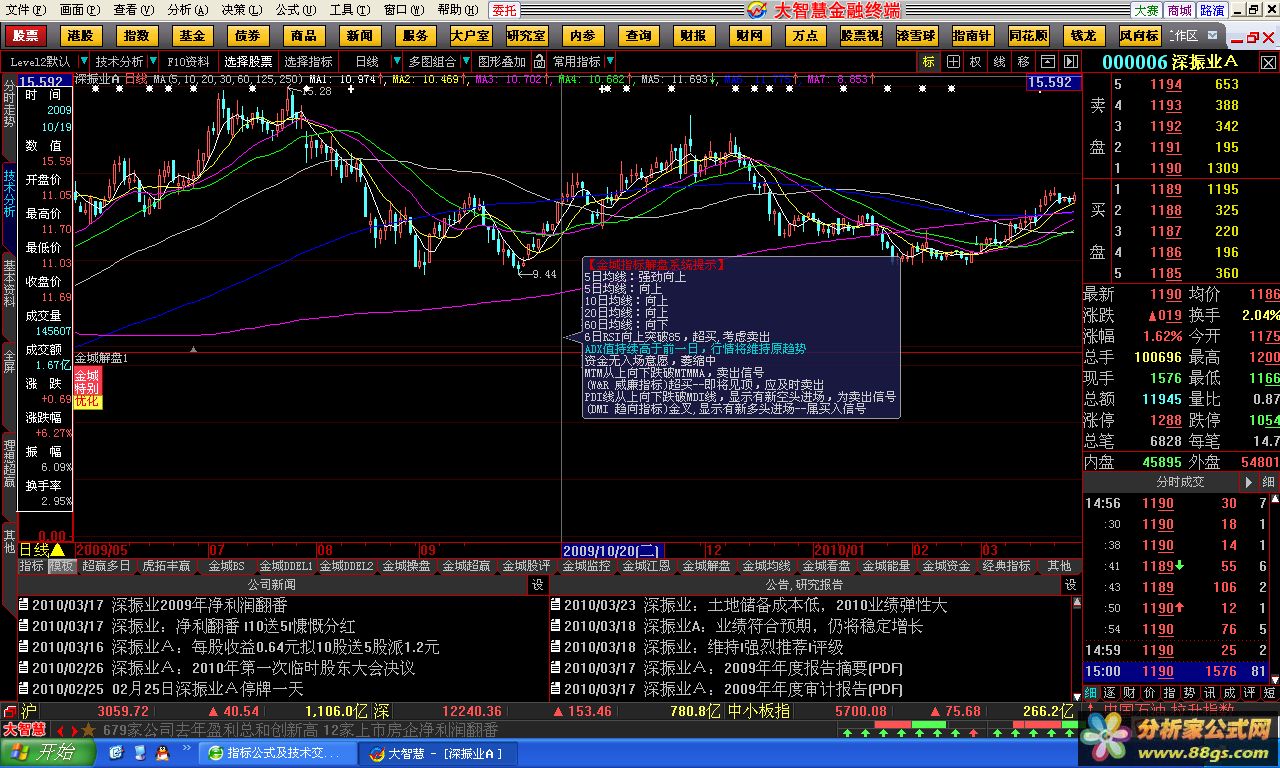Select the 经典指标 indicator tab
The image size is (1280, 768).
click(x=1006, y=566)
